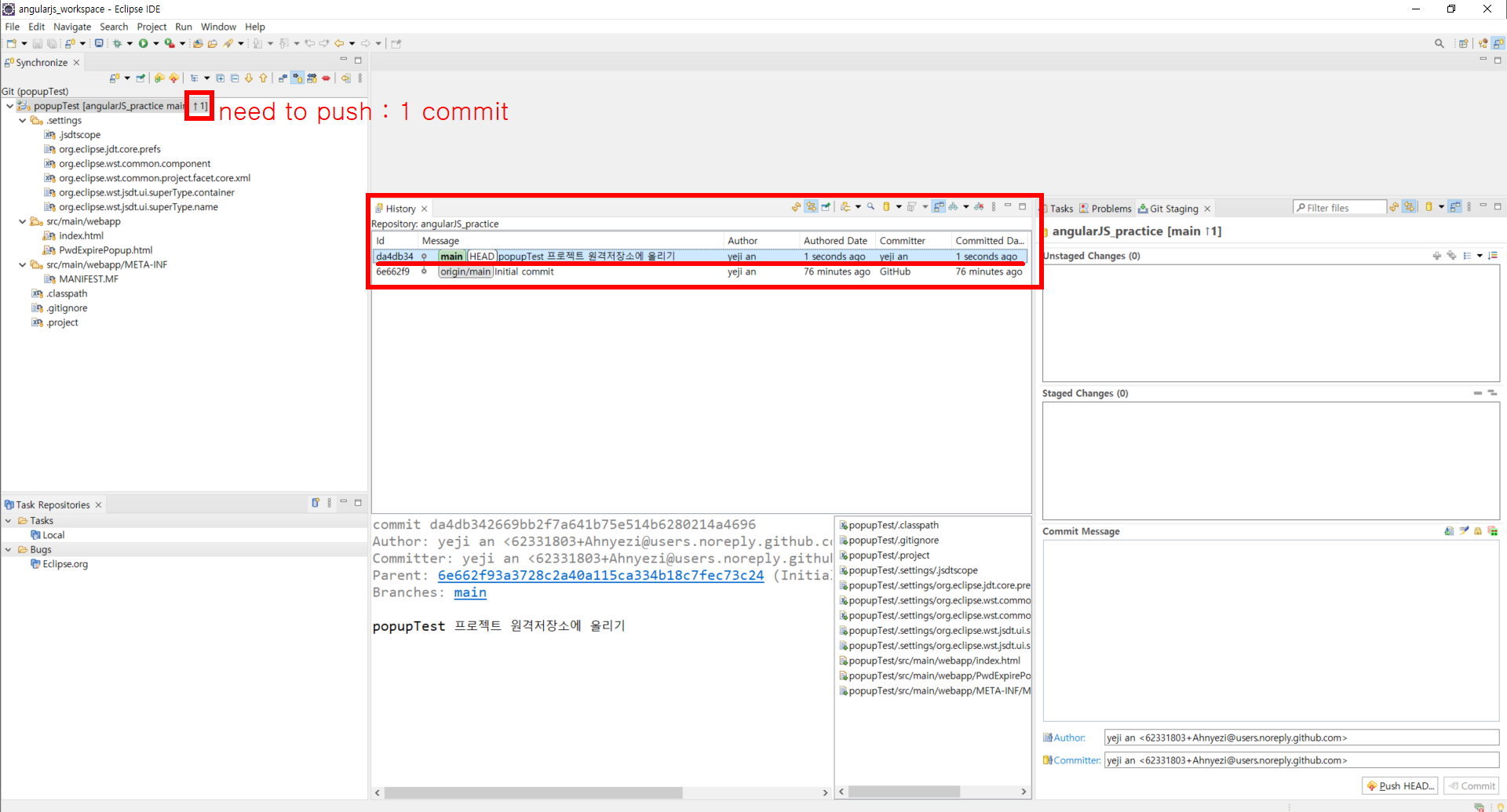Click the green Run button icon
Viewport: 1507px width, 812px height.
coord(143,43)
